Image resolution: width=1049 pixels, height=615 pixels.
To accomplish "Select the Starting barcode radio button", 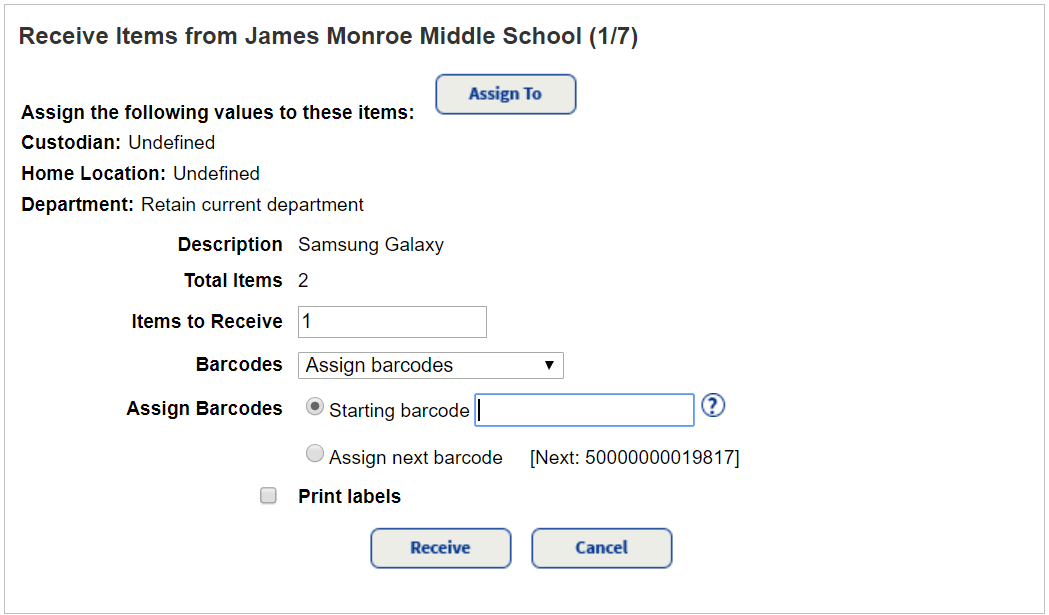I will (x=315, y=405).
